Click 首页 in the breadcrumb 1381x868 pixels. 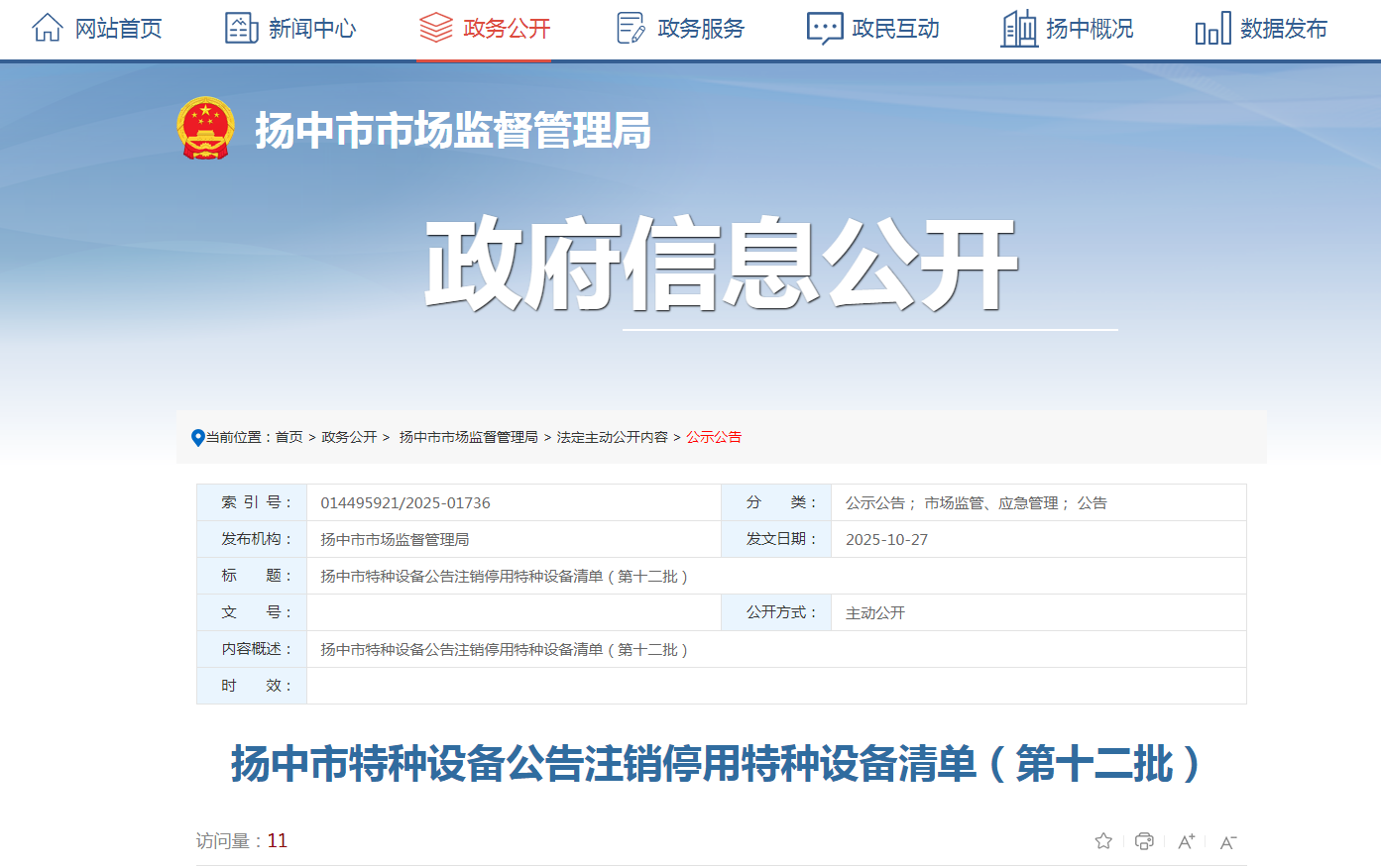pyautogui.click(x=288, y=437)
